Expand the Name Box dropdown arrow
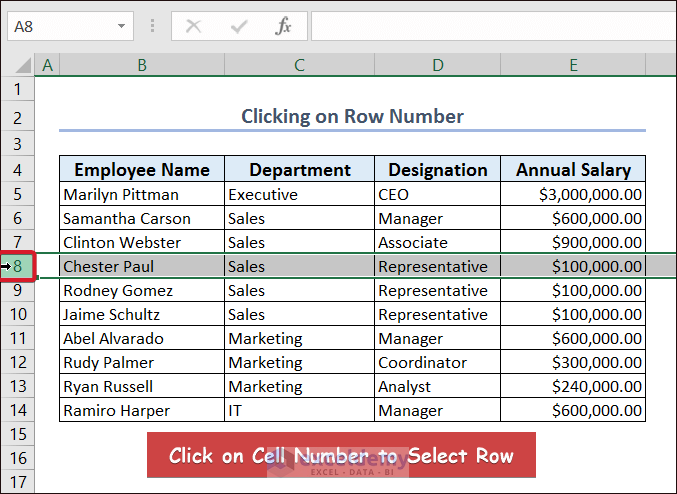 point(122,27)
